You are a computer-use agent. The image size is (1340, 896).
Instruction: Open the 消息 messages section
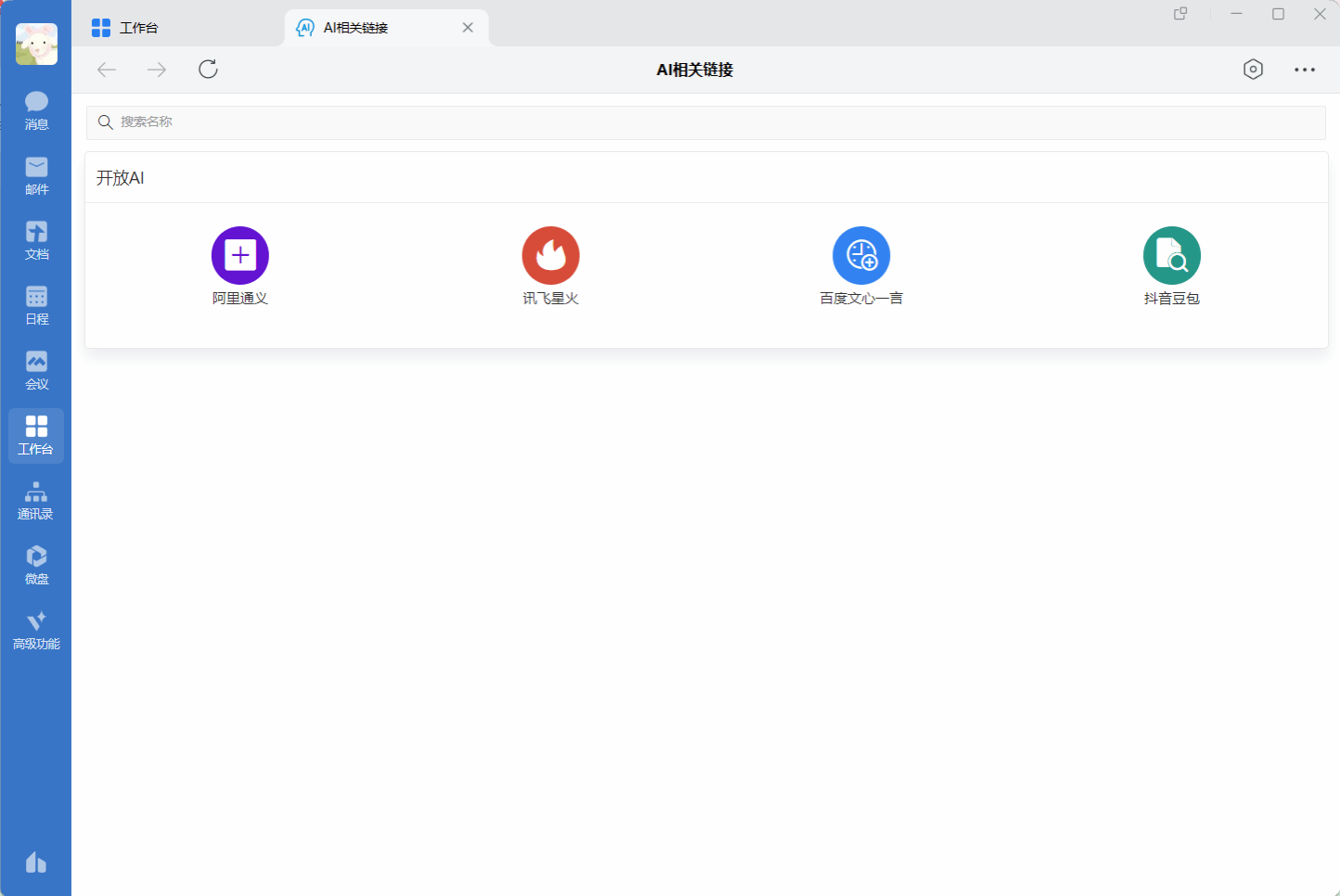pos(36,110)
